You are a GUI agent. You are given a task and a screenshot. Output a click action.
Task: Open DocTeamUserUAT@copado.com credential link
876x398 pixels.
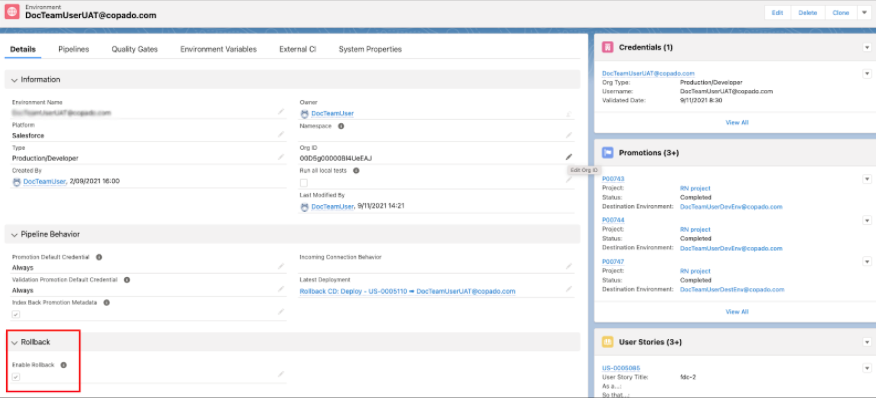click(x=648, y=73)
